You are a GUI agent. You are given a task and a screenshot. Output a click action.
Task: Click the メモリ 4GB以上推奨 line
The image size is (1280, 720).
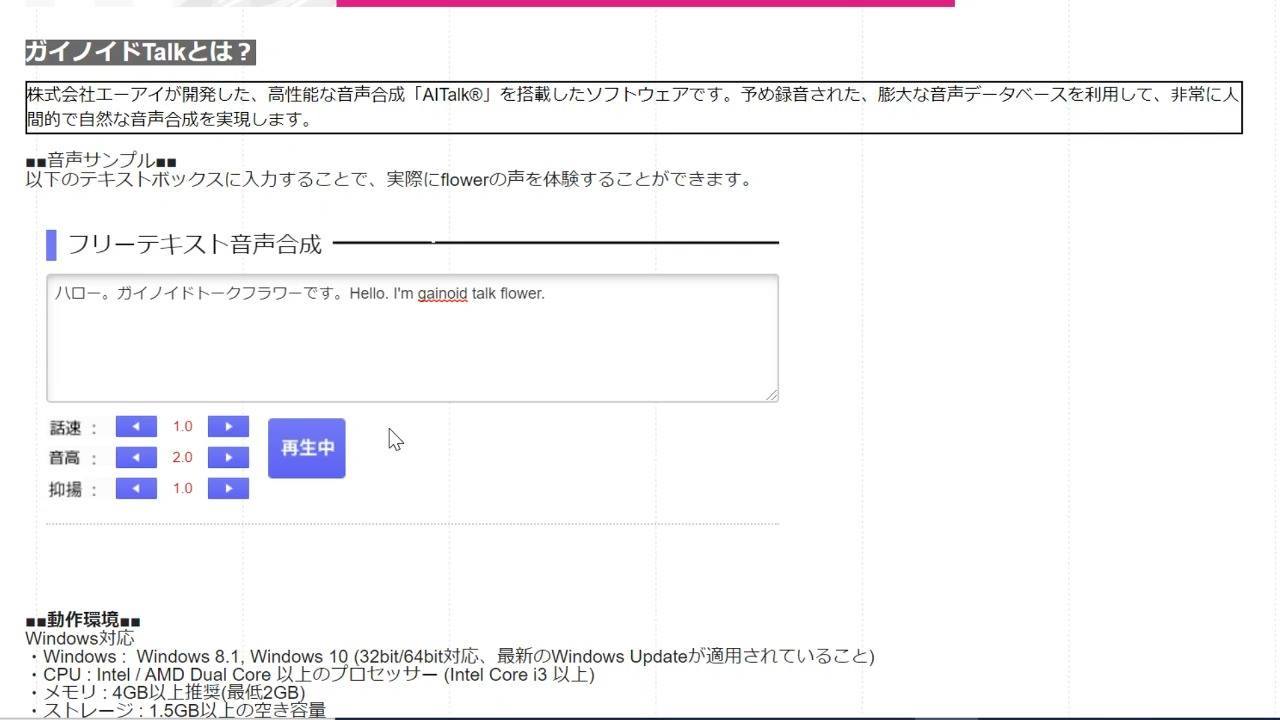[166, 692]
